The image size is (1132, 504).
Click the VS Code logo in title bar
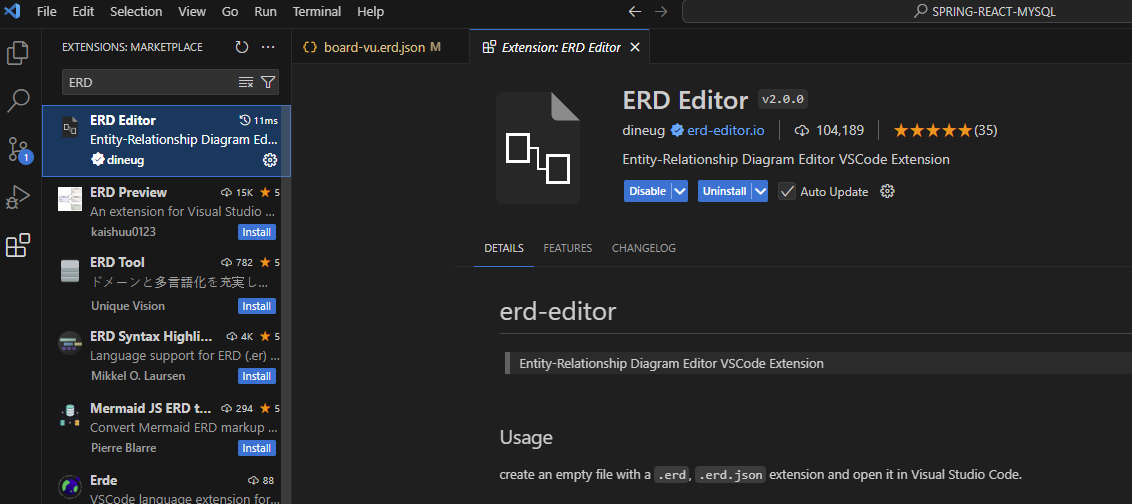[x=14, y=12]
